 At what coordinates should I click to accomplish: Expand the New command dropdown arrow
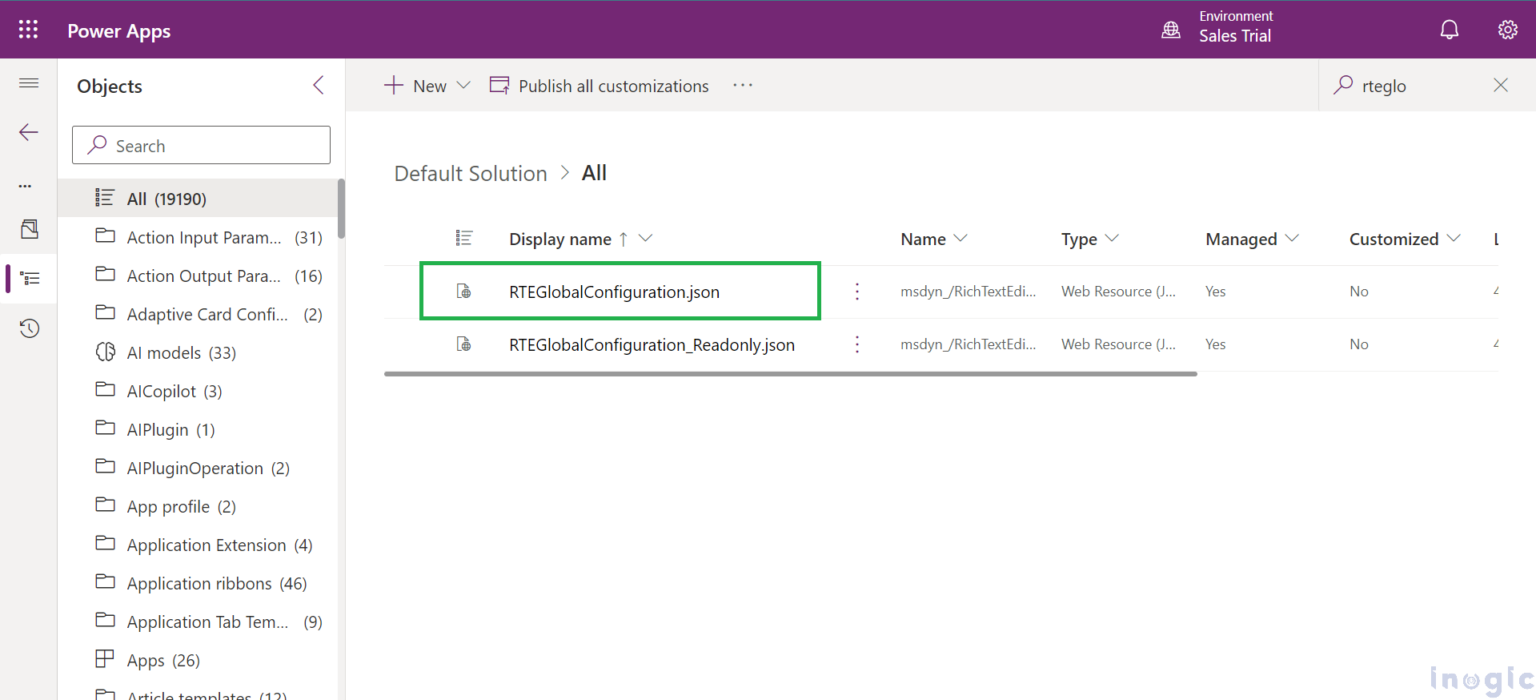pos(463,85)
